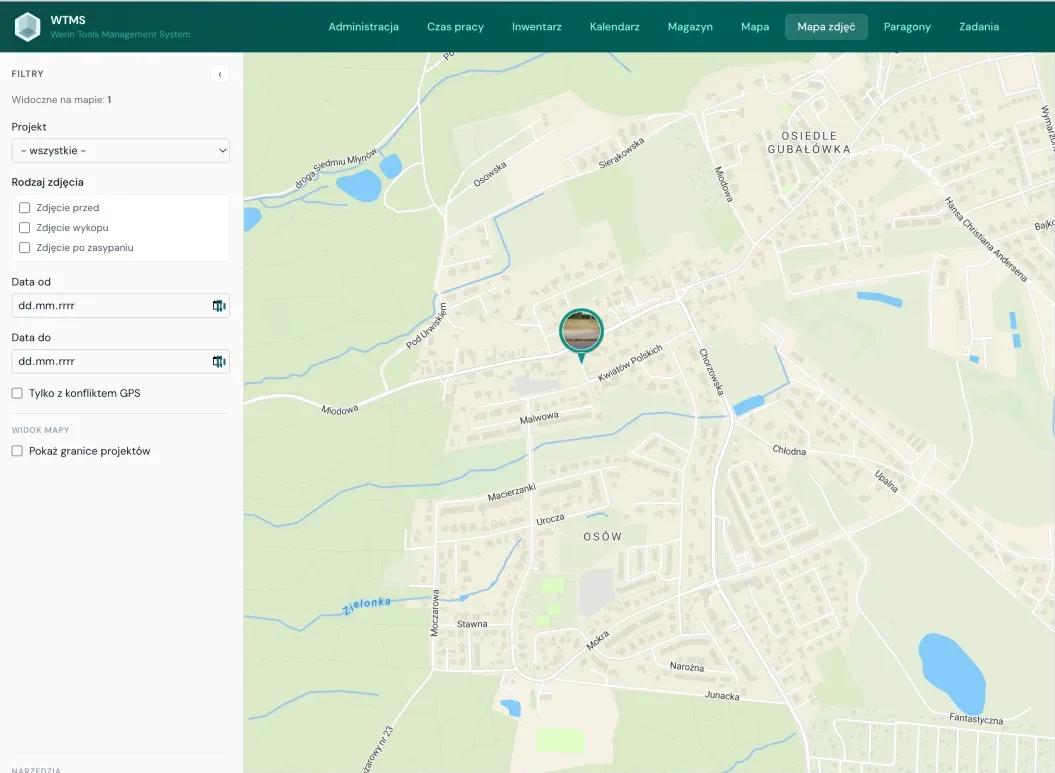Open the calendar picker for Data od
Image resolution: width=1055 pixels, height=773 pixels.
click(219, 305)
